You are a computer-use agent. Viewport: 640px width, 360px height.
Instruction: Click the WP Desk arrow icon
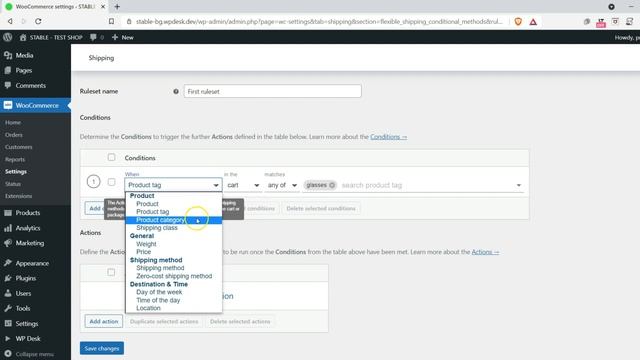point(8,338)
